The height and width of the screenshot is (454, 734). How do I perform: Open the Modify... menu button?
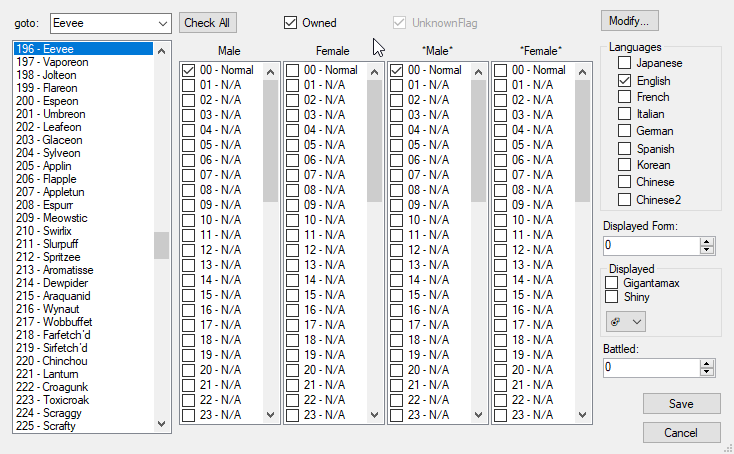[630, 21]
